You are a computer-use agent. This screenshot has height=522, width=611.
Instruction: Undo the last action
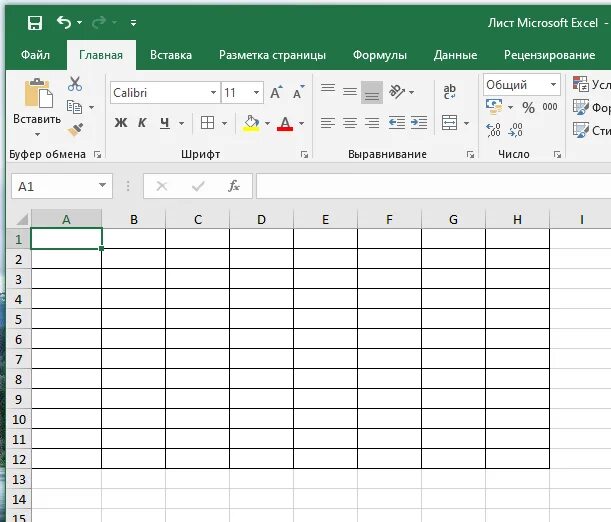point(64,22)
